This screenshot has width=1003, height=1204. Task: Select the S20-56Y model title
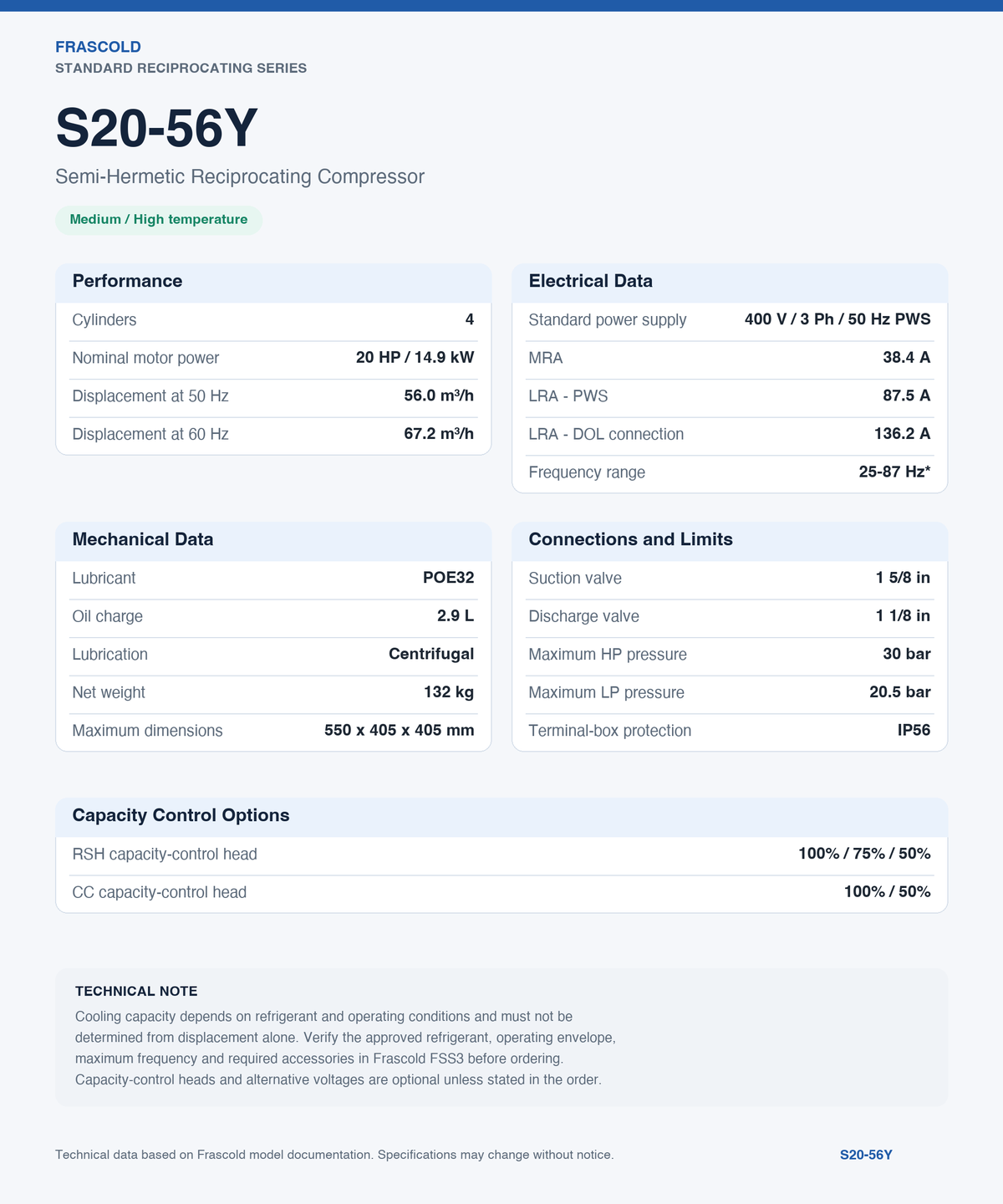coord(156,129)
